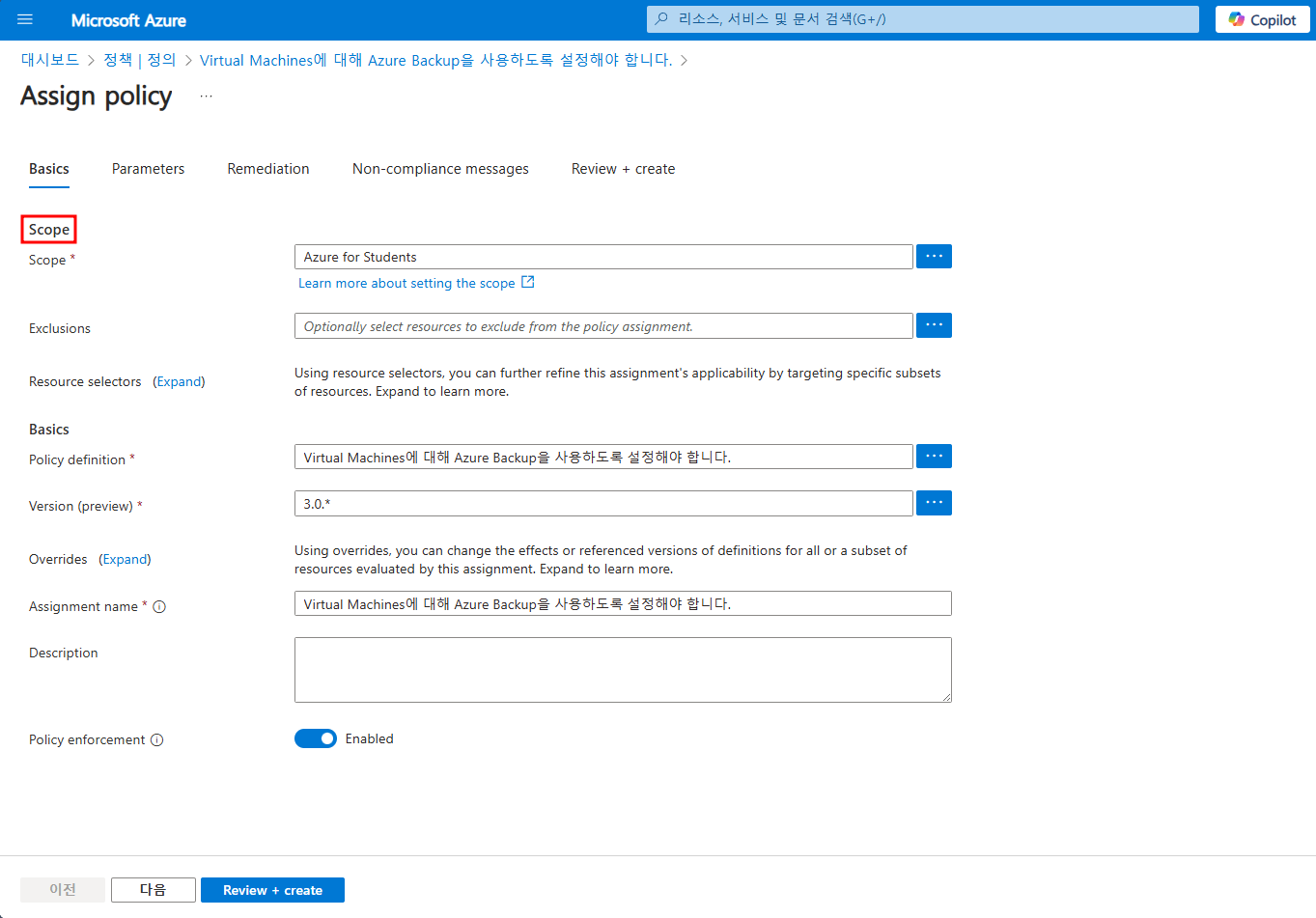This screenshot has height=918, width=1316.
Task: Go to 정책 | 정의 breadcrumb
Action: [x=140, y=60]
